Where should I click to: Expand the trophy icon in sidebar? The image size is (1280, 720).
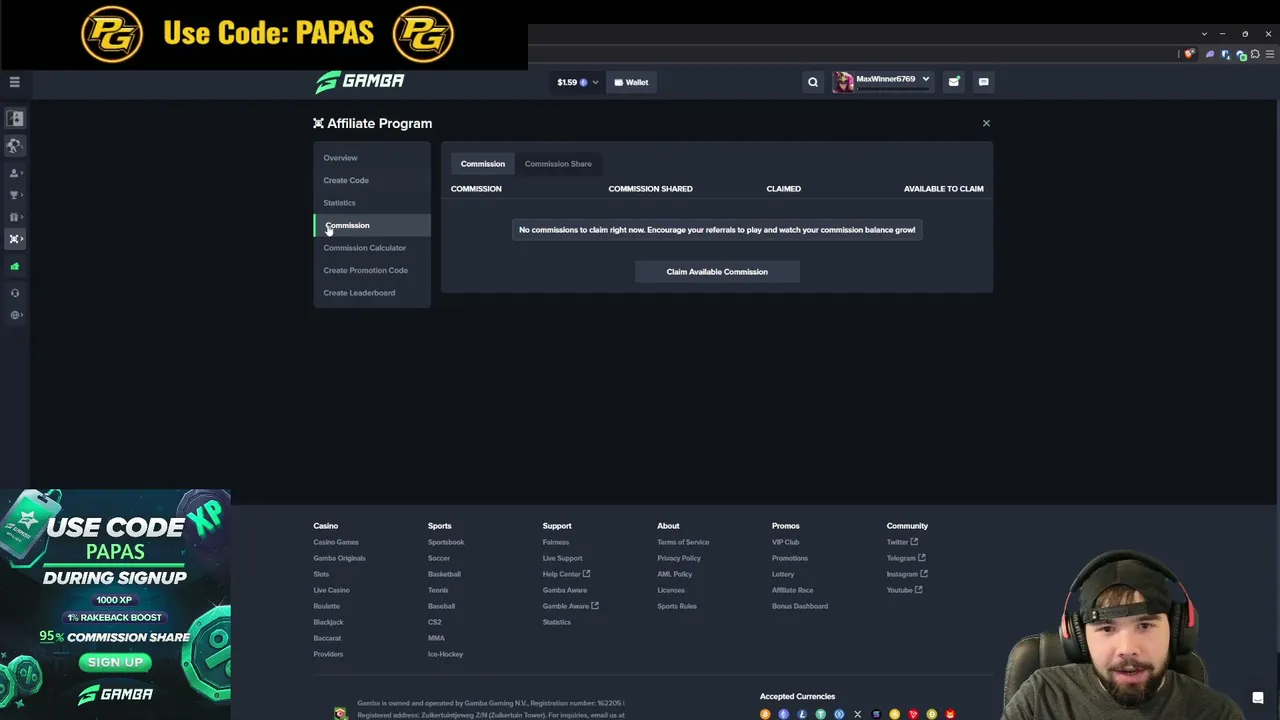tap(15, 195)
